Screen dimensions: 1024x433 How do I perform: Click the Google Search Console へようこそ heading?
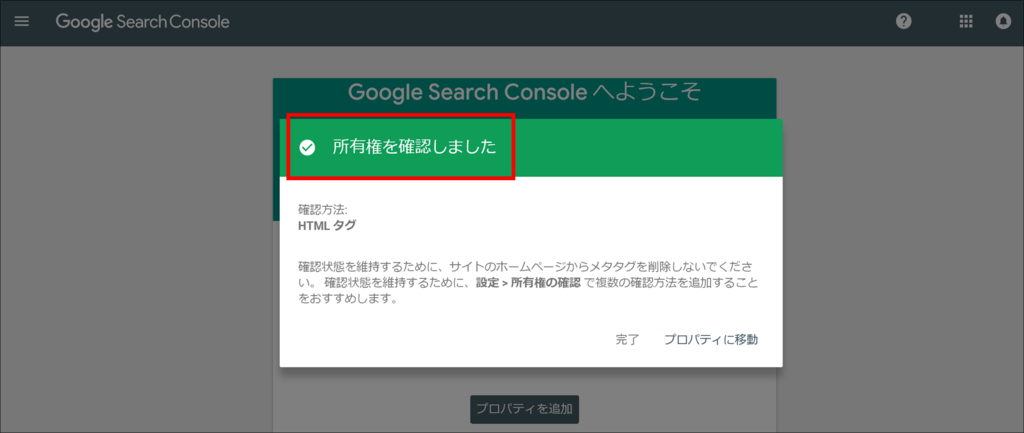[x=524, y=92]
